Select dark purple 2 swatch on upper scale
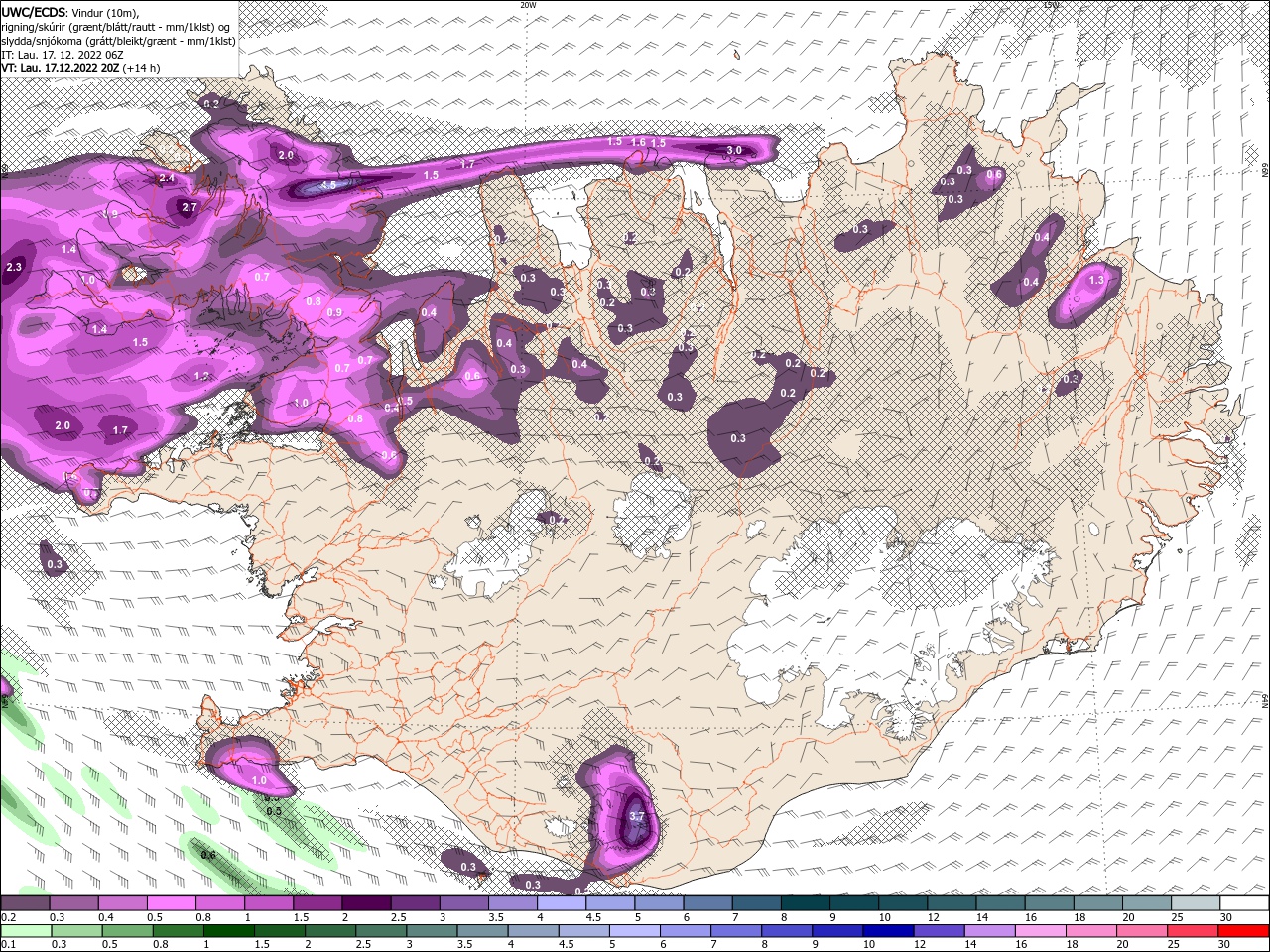Viewport: 1270px width, 952px height. click(365, 903)
